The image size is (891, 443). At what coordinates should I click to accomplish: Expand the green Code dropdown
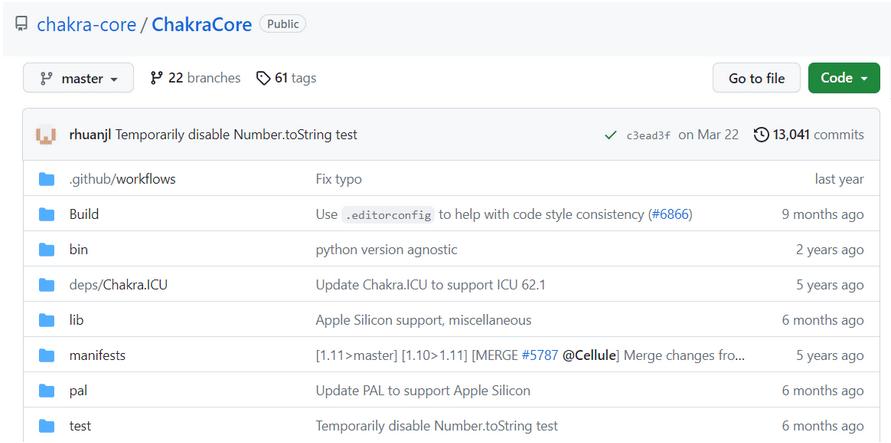click(843, 78)
